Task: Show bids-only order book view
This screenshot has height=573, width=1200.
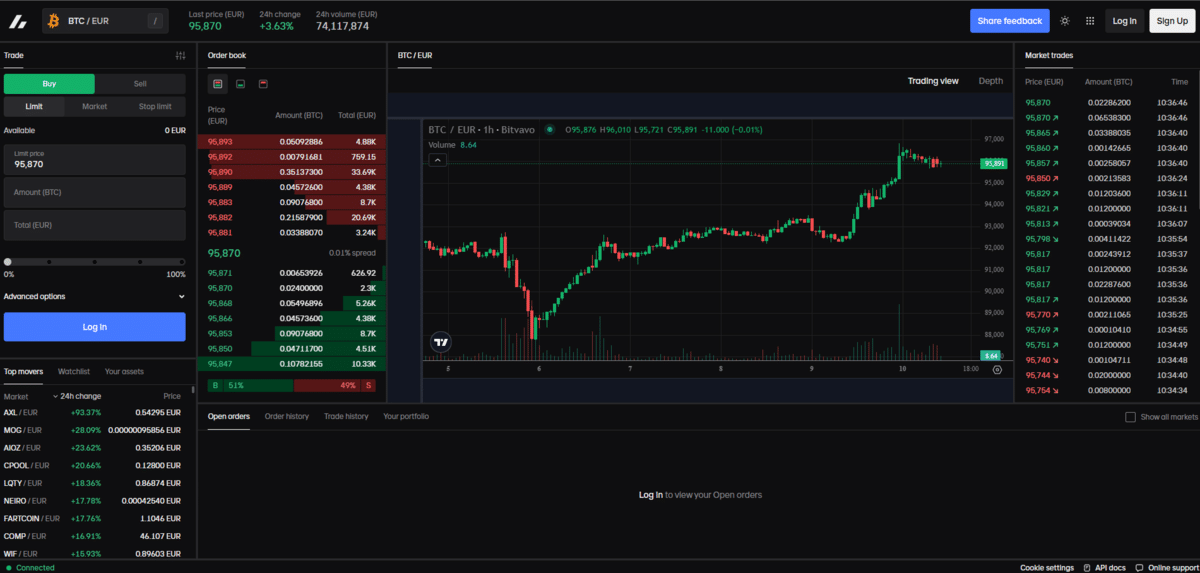Action: pyautogui.click(x=241, y=84)
